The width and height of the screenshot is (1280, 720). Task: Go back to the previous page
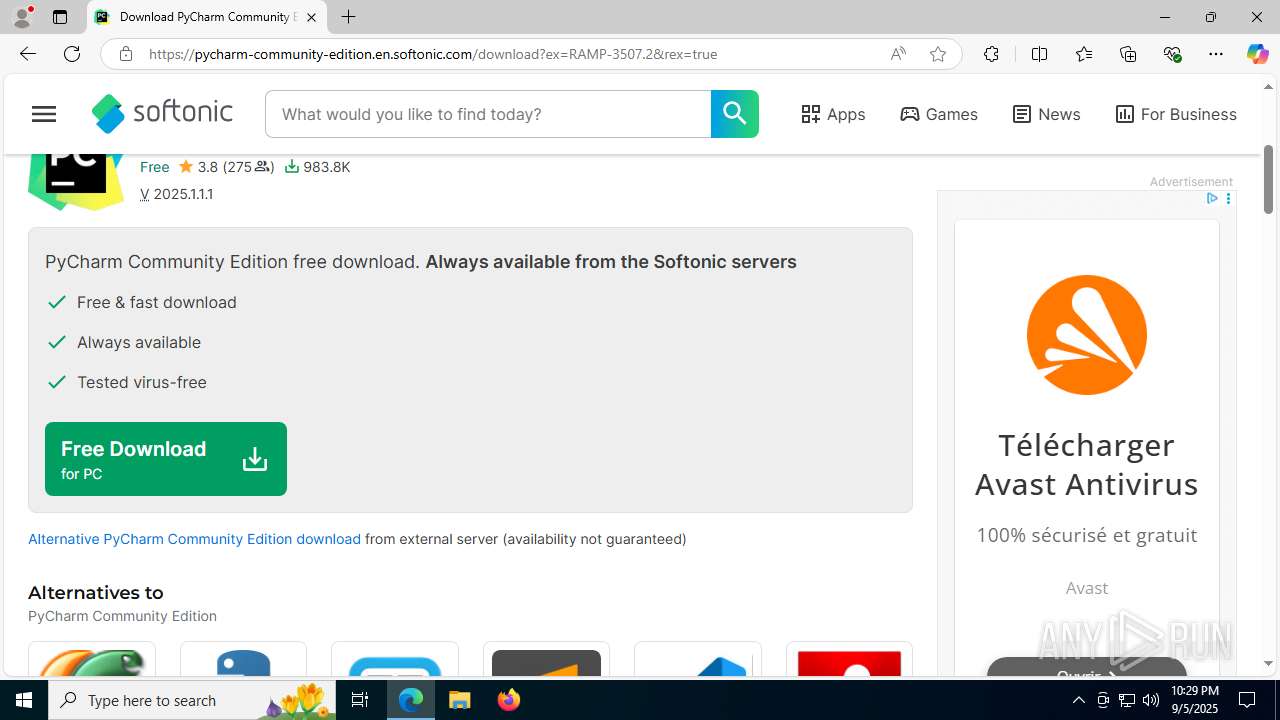pos(27,54)
